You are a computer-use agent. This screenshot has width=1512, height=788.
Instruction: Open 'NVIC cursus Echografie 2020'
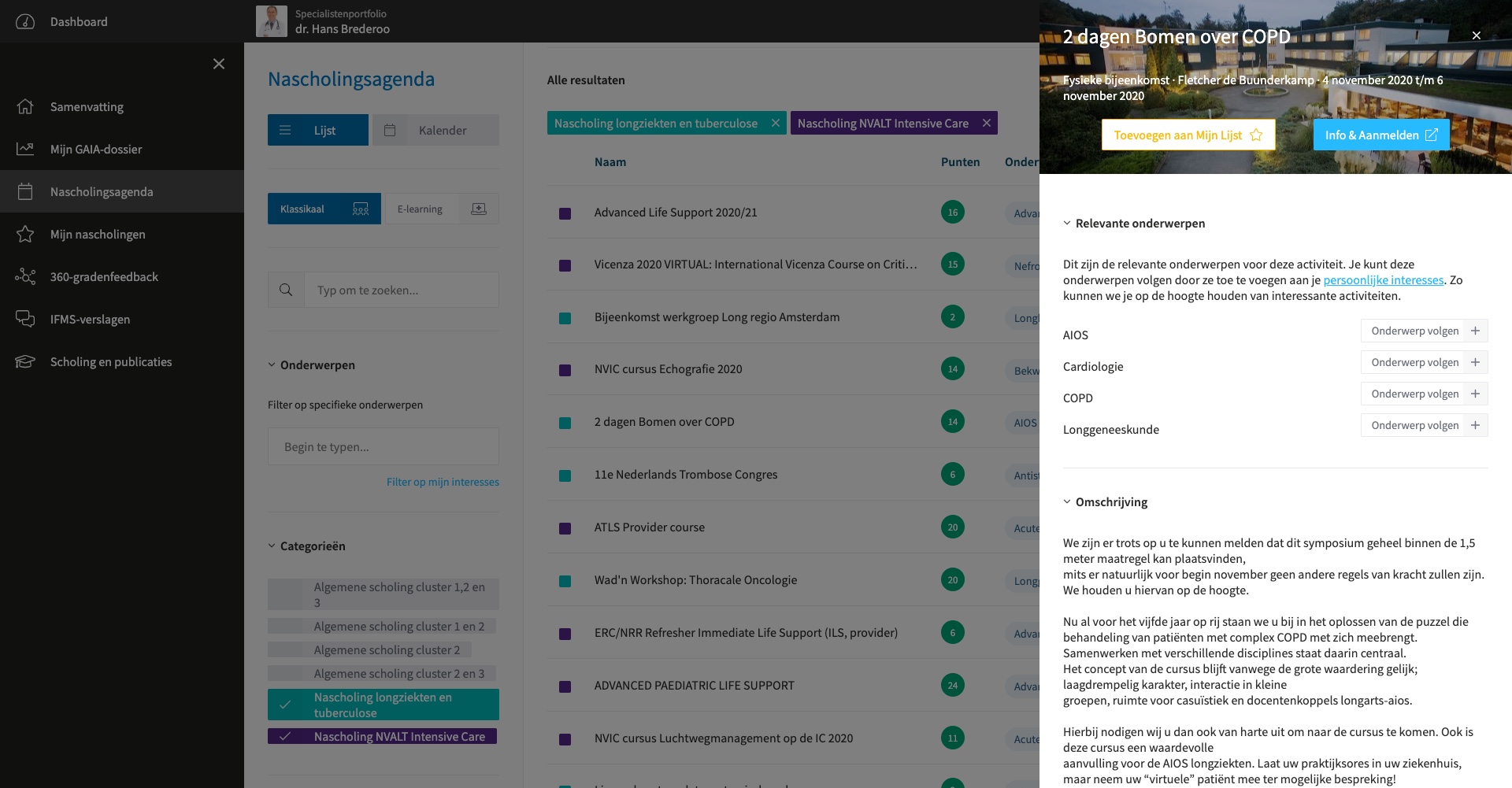[668, 368]
